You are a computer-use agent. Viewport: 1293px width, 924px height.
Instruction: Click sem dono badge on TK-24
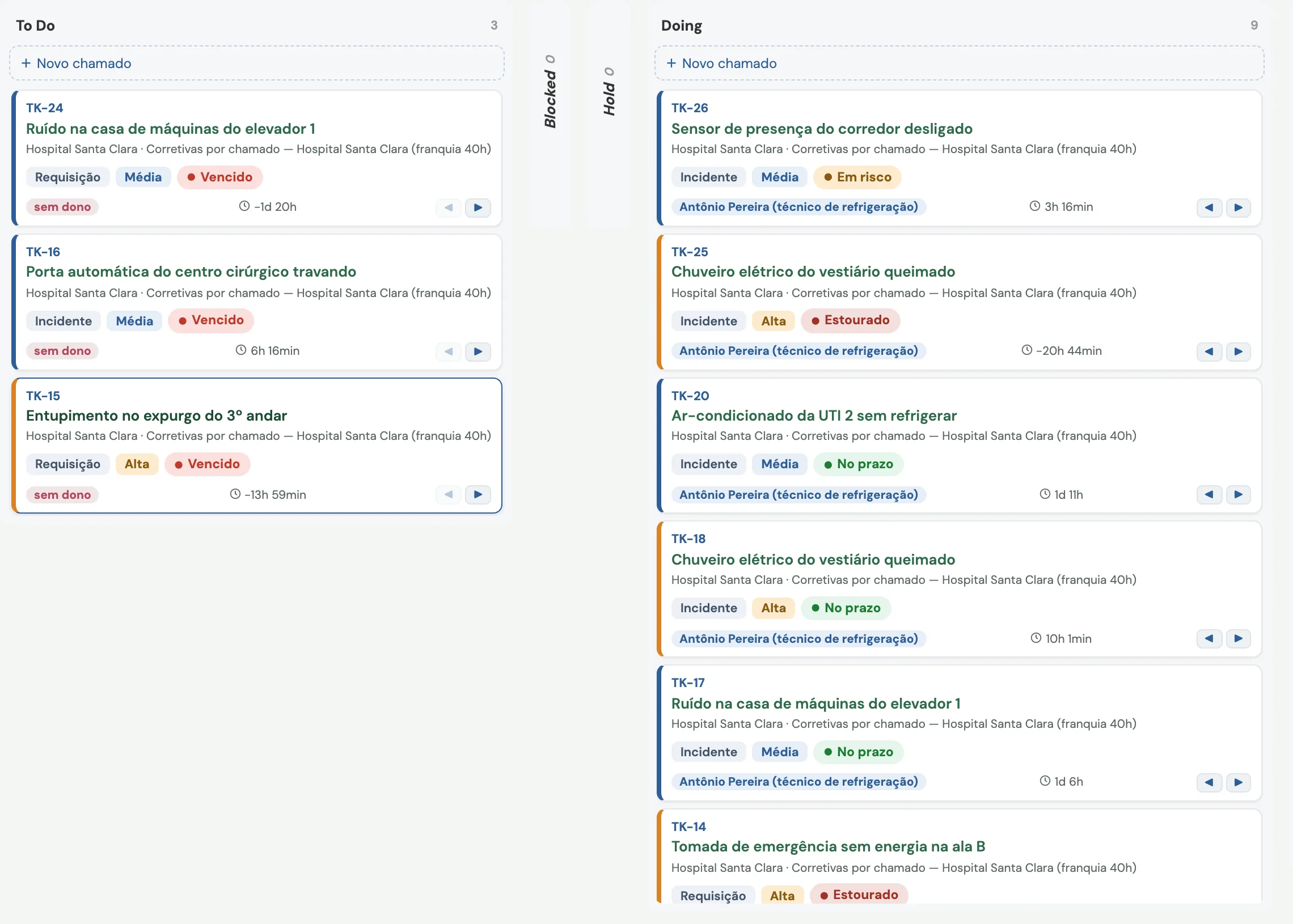click(62, 206)
